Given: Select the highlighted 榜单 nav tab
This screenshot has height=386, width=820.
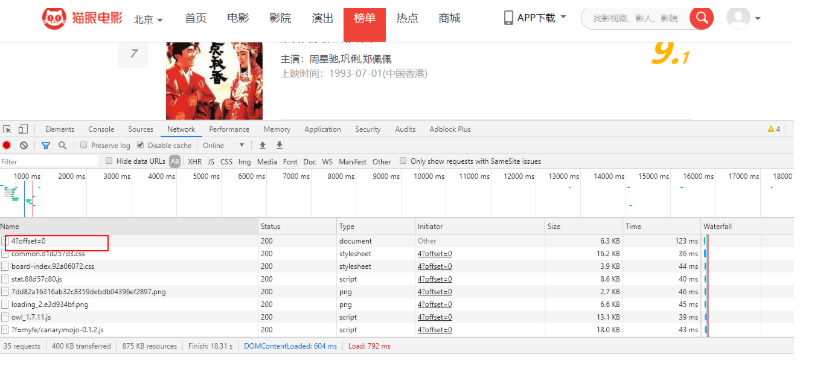Looking at the screenshot, I should (365, 24).
